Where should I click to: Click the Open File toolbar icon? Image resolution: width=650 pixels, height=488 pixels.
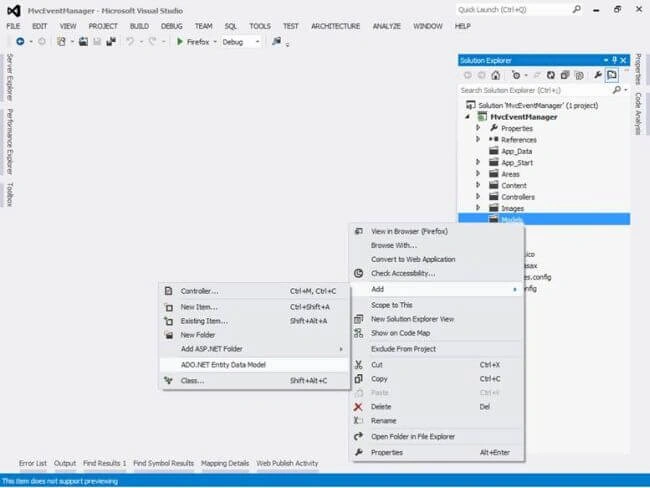(83, 41)
